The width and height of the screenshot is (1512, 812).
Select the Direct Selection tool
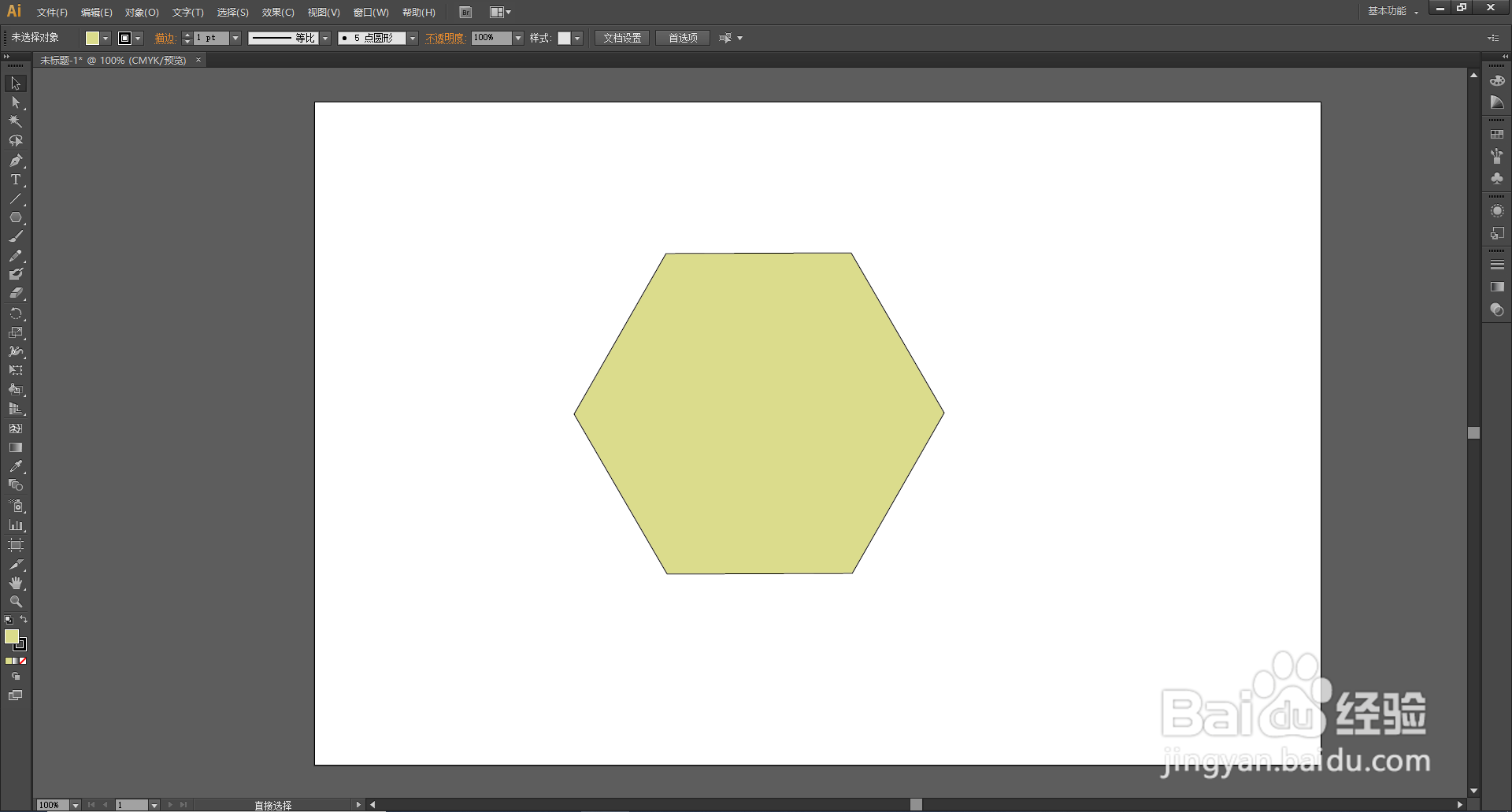[16, 102]
